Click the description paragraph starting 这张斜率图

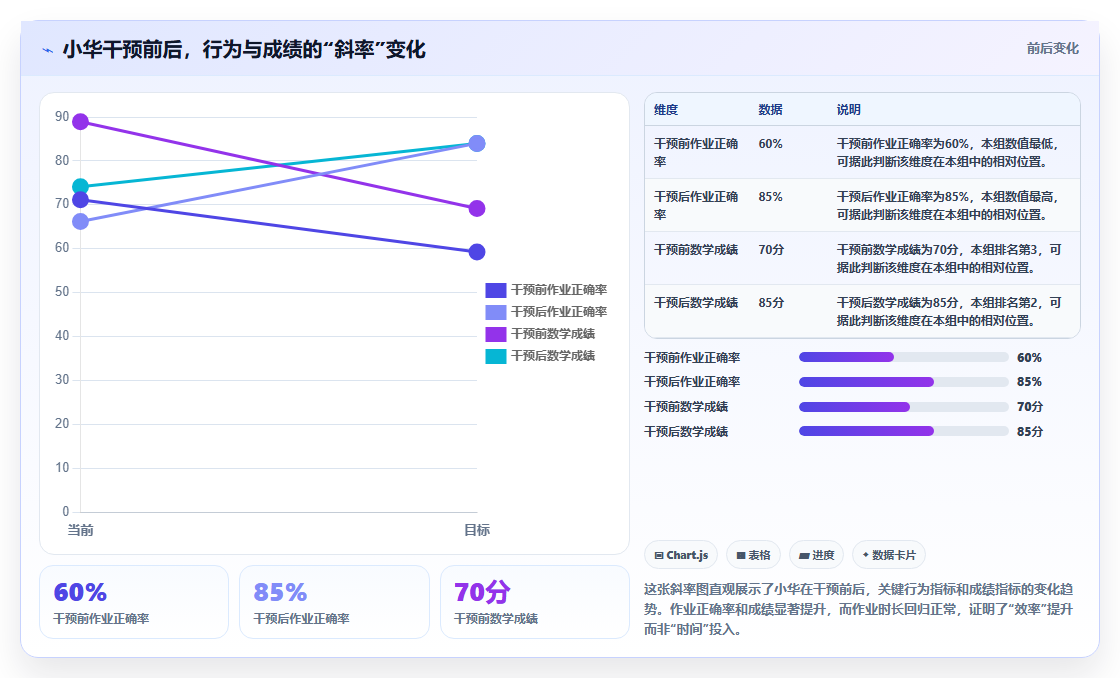tap(858, 609)
